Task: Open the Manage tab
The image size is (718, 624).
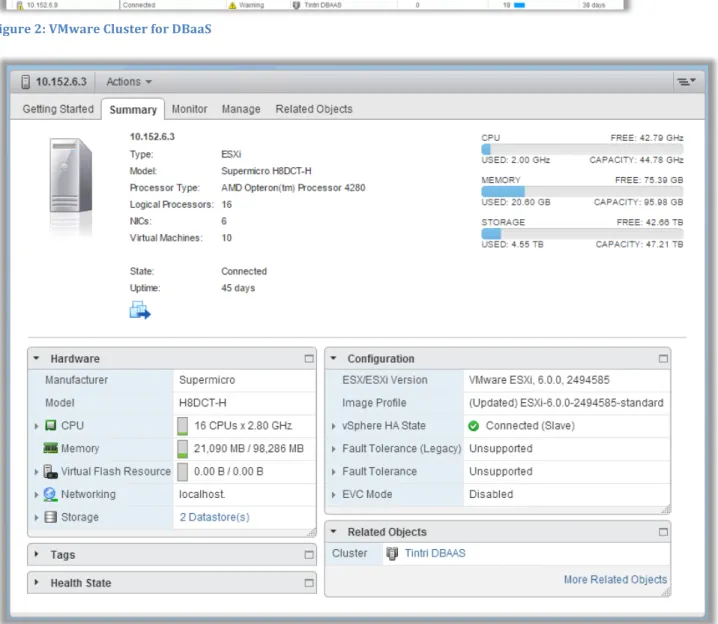Action: pyautogui.click(x=241, y=109)
